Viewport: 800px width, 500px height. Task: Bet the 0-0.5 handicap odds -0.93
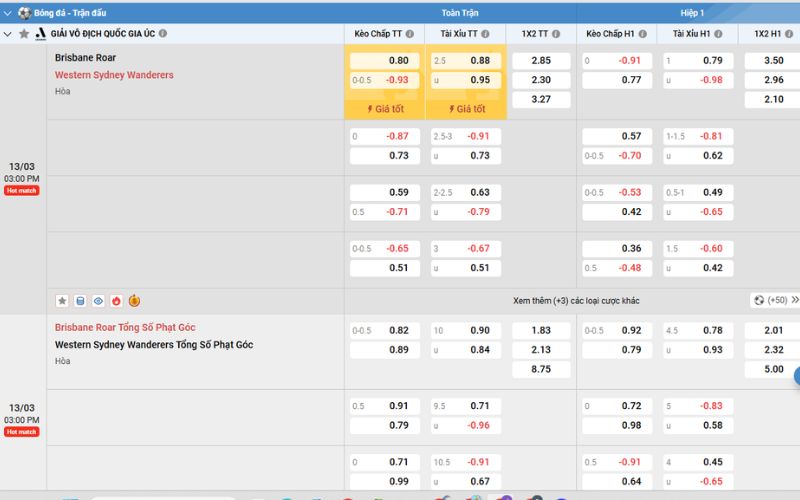[x=385, y=80]
